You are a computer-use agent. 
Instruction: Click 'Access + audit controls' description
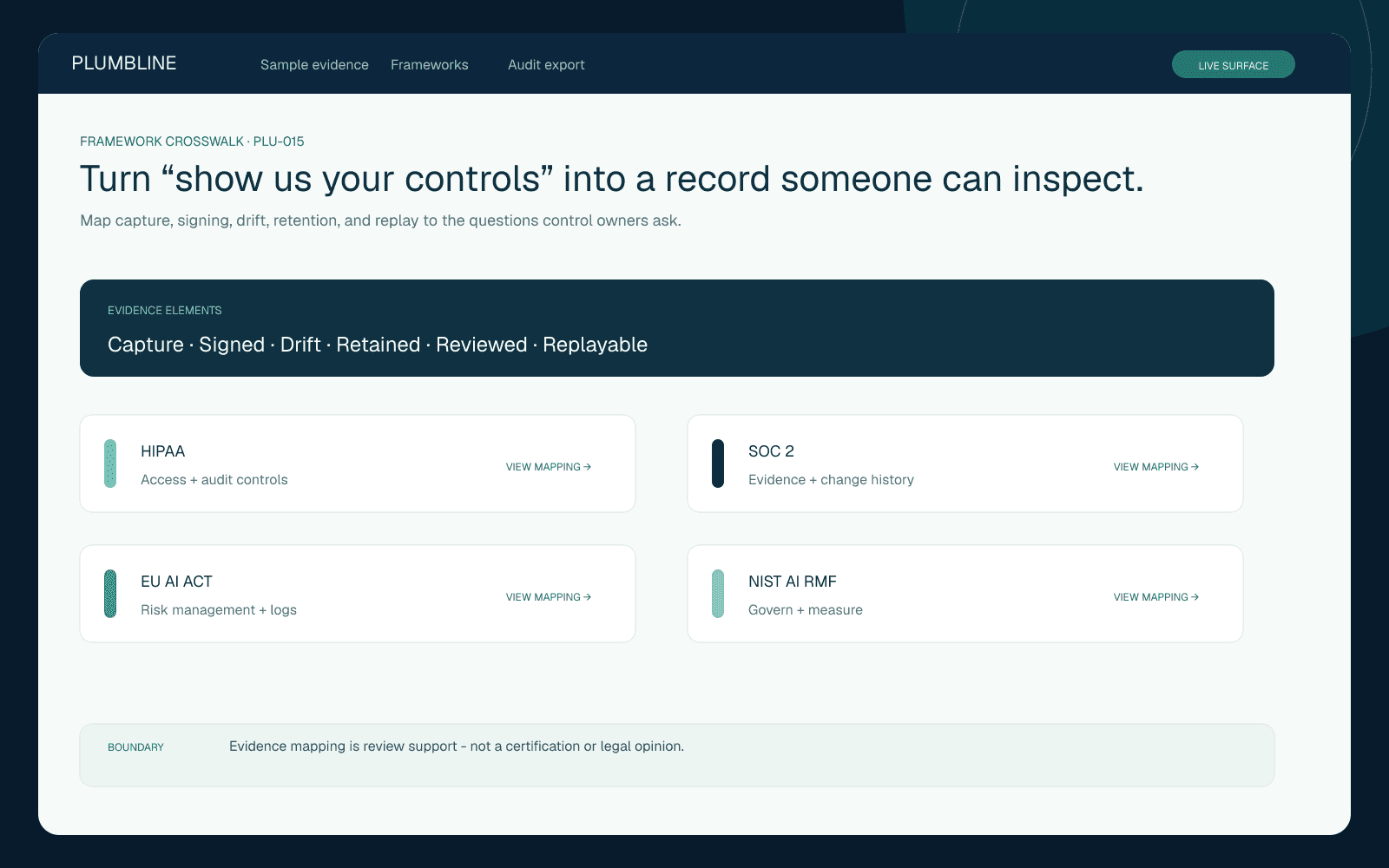214,480
